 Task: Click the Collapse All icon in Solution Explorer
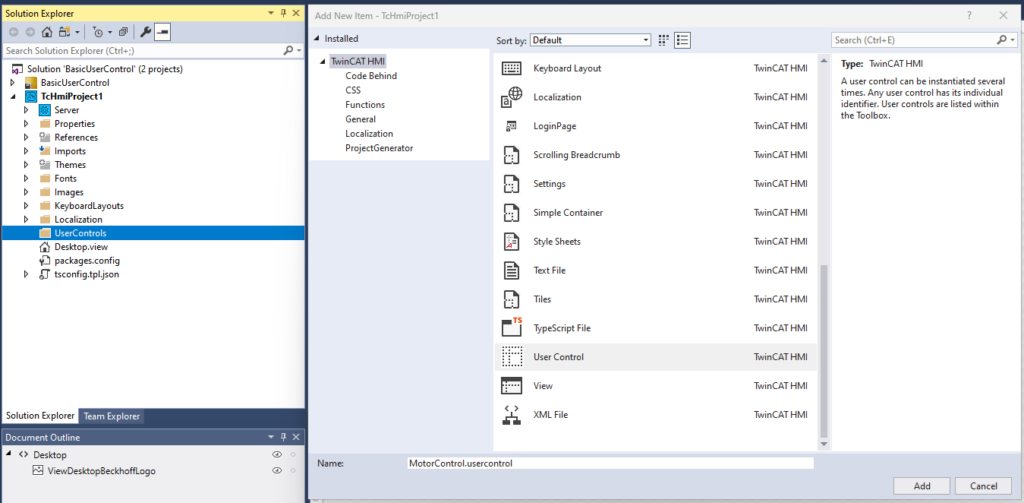click(123, 31)
